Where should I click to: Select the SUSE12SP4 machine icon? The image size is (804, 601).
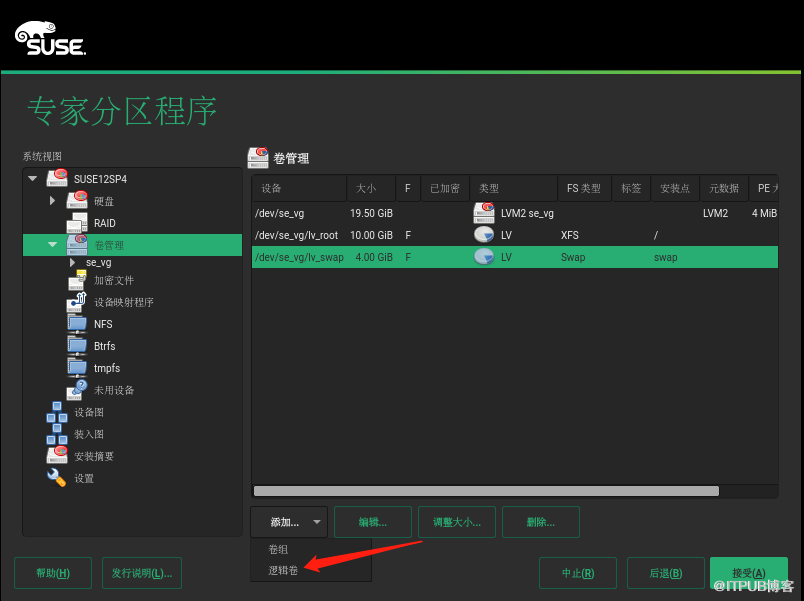coord(57,178)
